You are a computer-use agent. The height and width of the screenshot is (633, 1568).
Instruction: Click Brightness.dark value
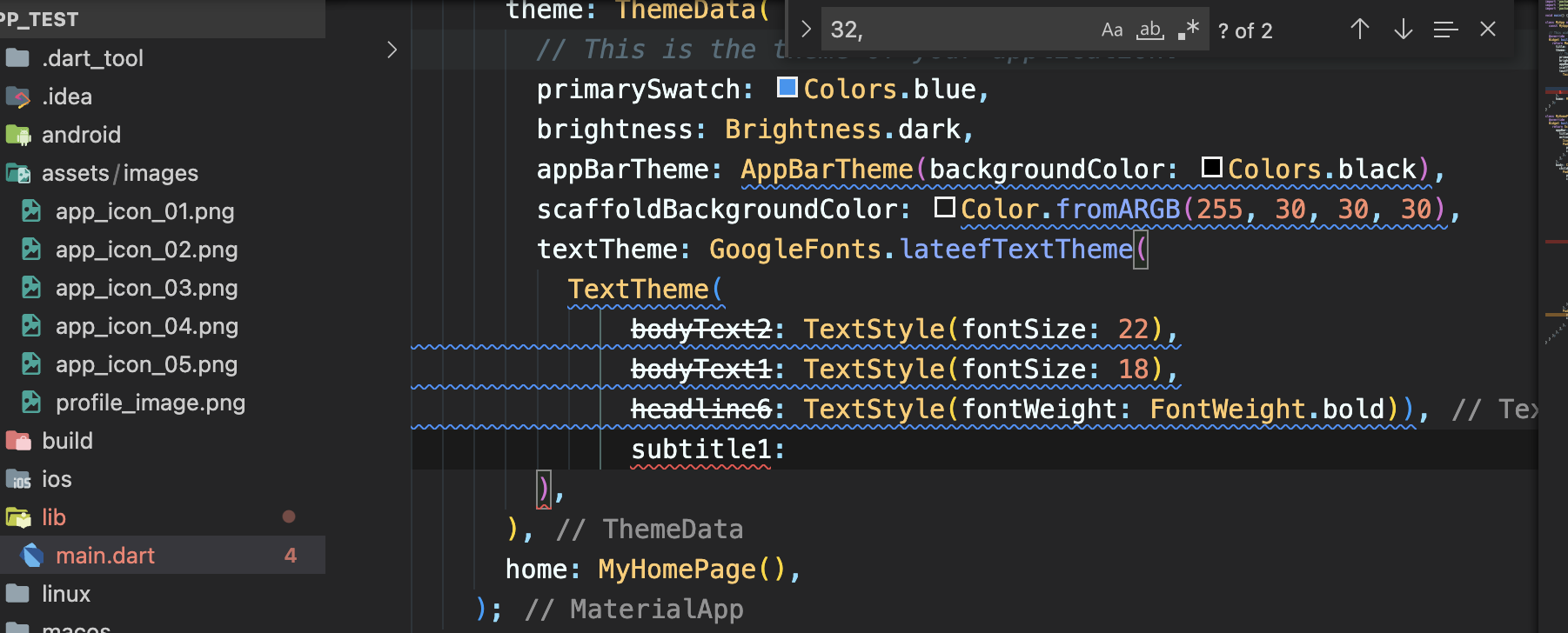(x=842, y=130)
